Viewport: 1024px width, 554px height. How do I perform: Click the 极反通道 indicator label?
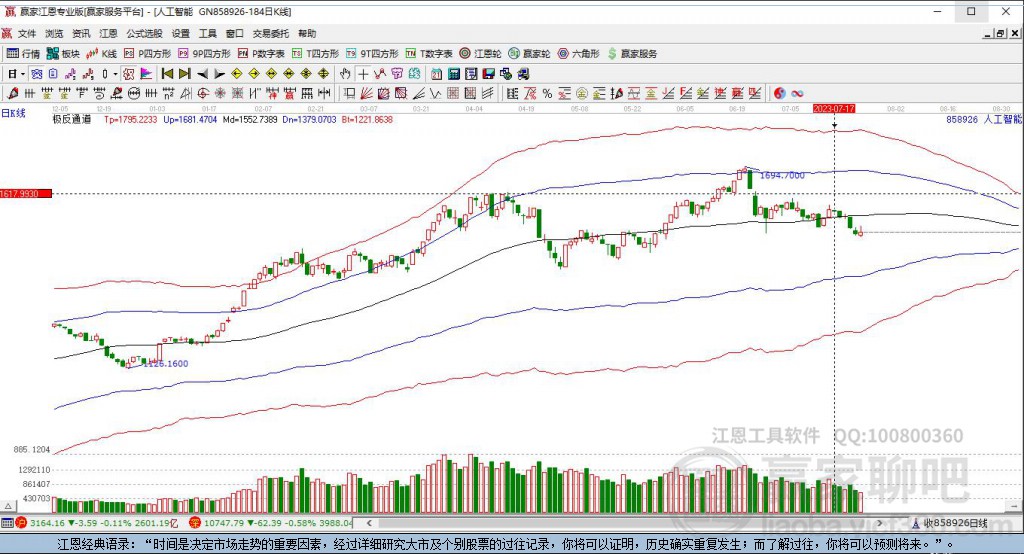tap(72, 120)
